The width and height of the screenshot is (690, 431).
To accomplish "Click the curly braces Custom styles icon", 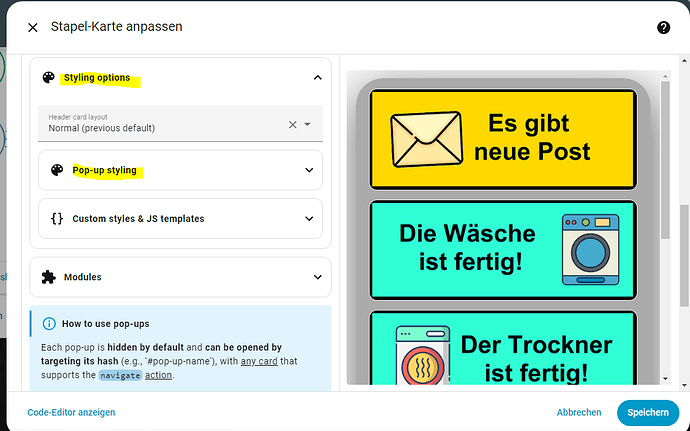I will [x=57, y=218].
